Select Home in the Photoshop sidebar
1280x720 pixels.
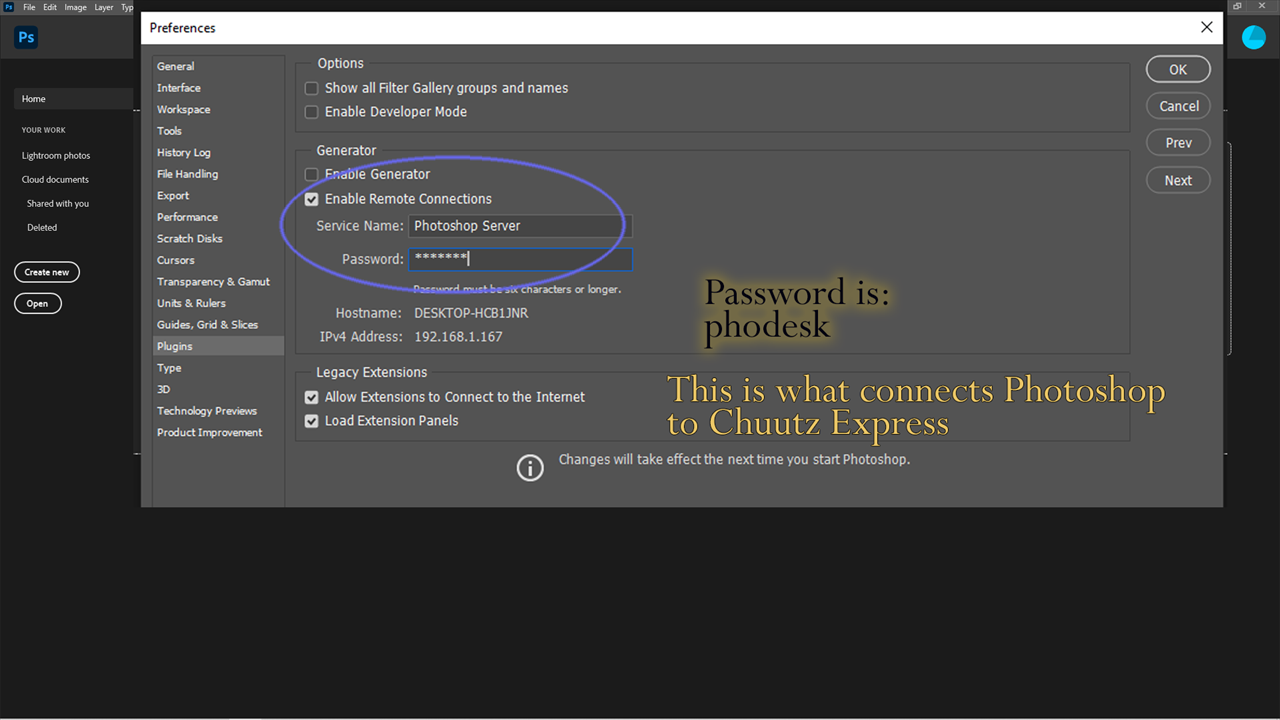coord(73,99)
